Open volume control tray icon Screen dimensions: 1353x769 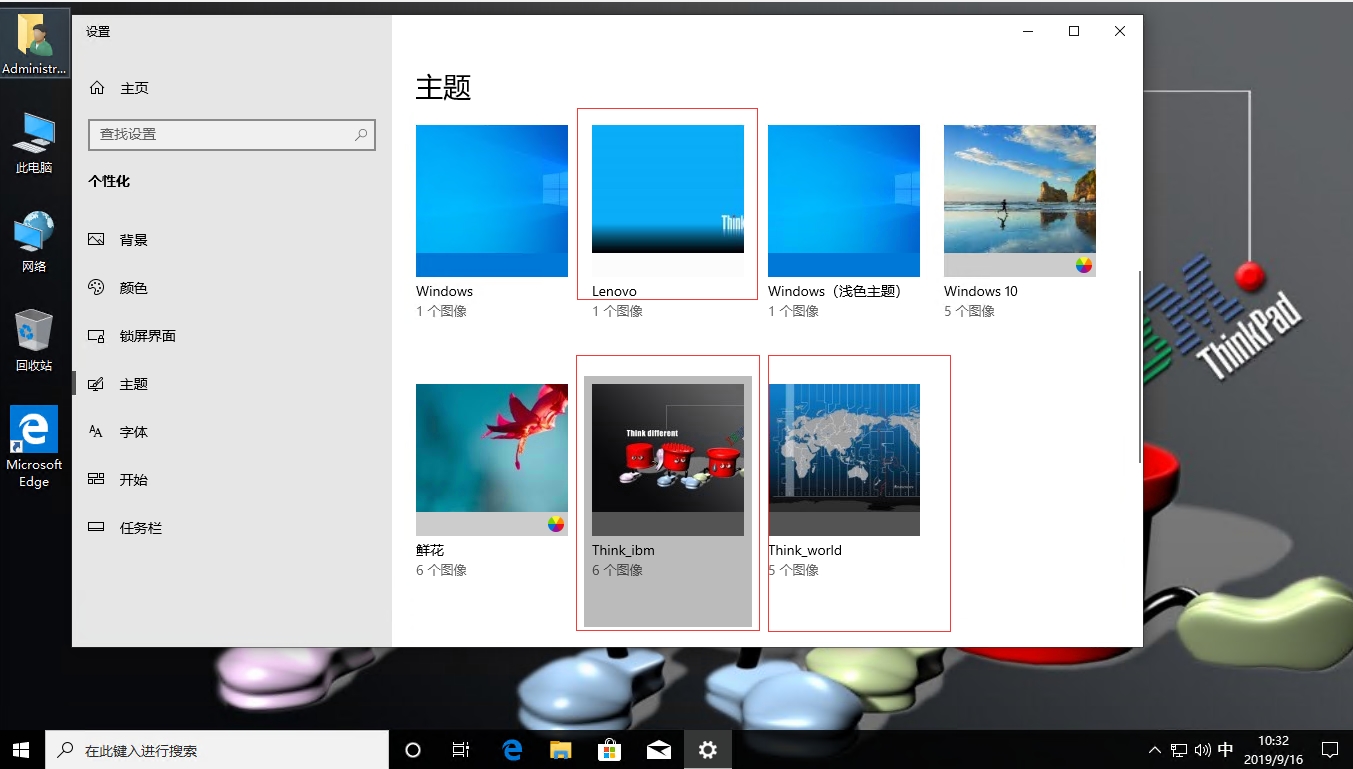coord(1202,750)
